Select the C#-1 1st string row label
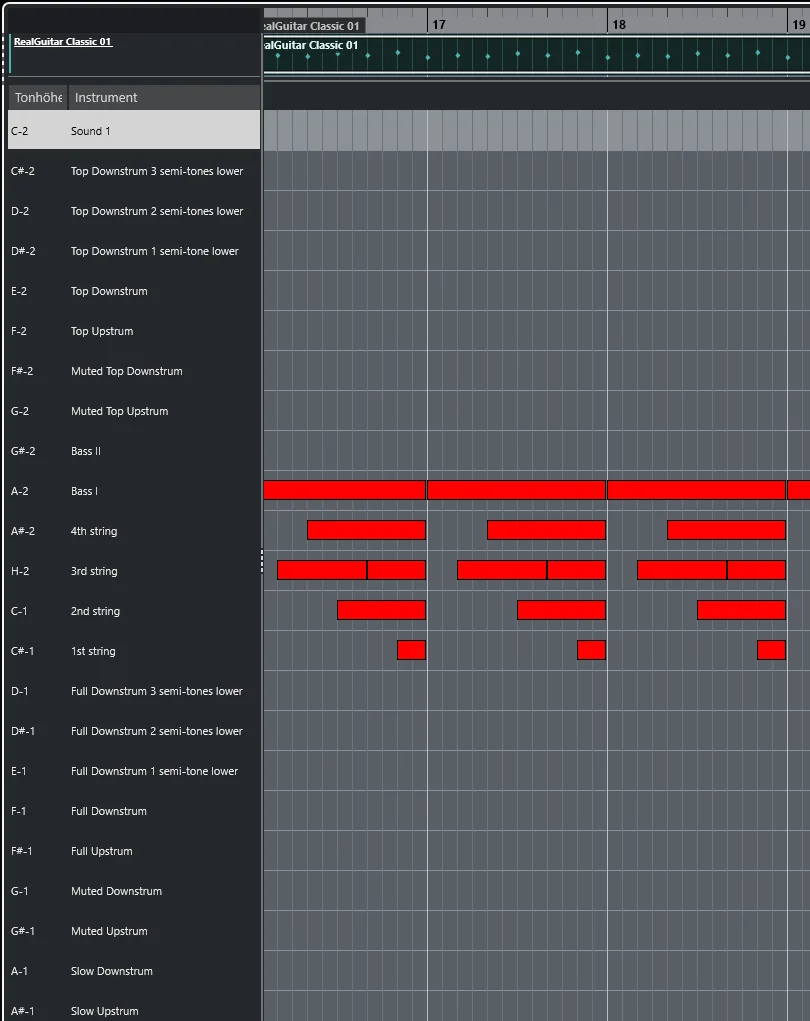The width and height of the screenshot is (810, 1021). click(x=134, y=651)
